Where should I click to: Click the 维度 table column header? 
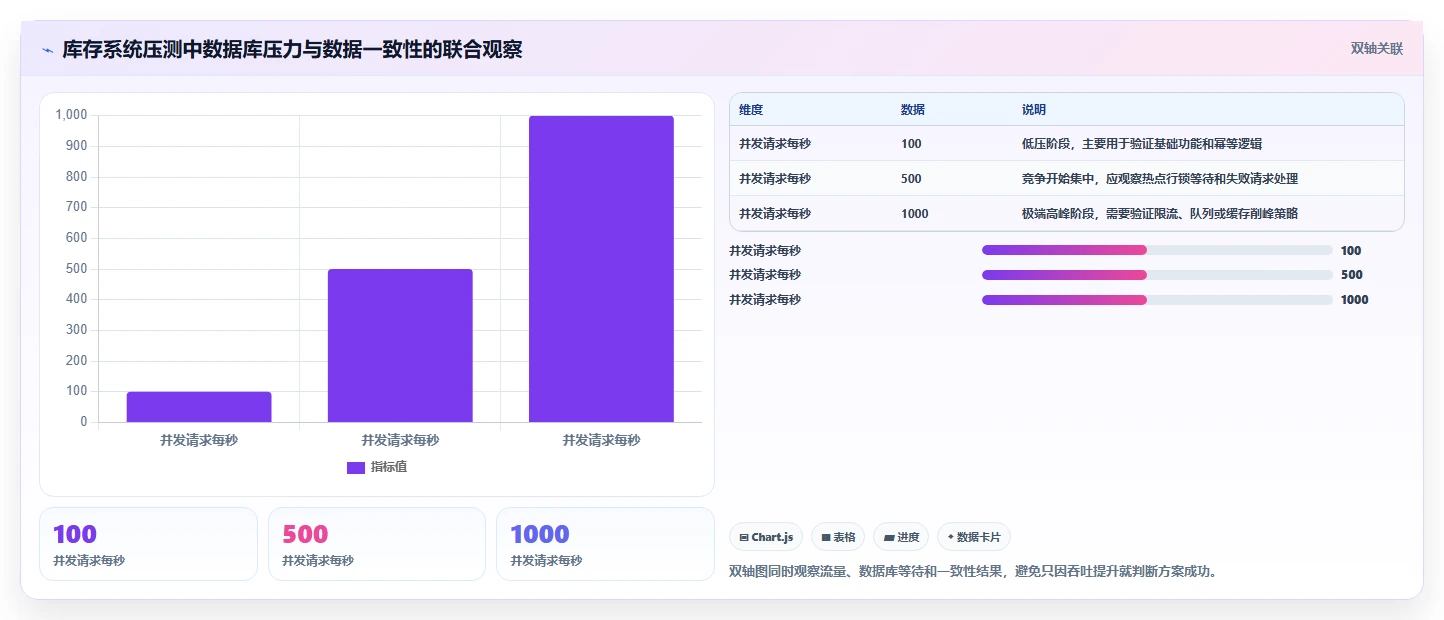pos(750,109)
